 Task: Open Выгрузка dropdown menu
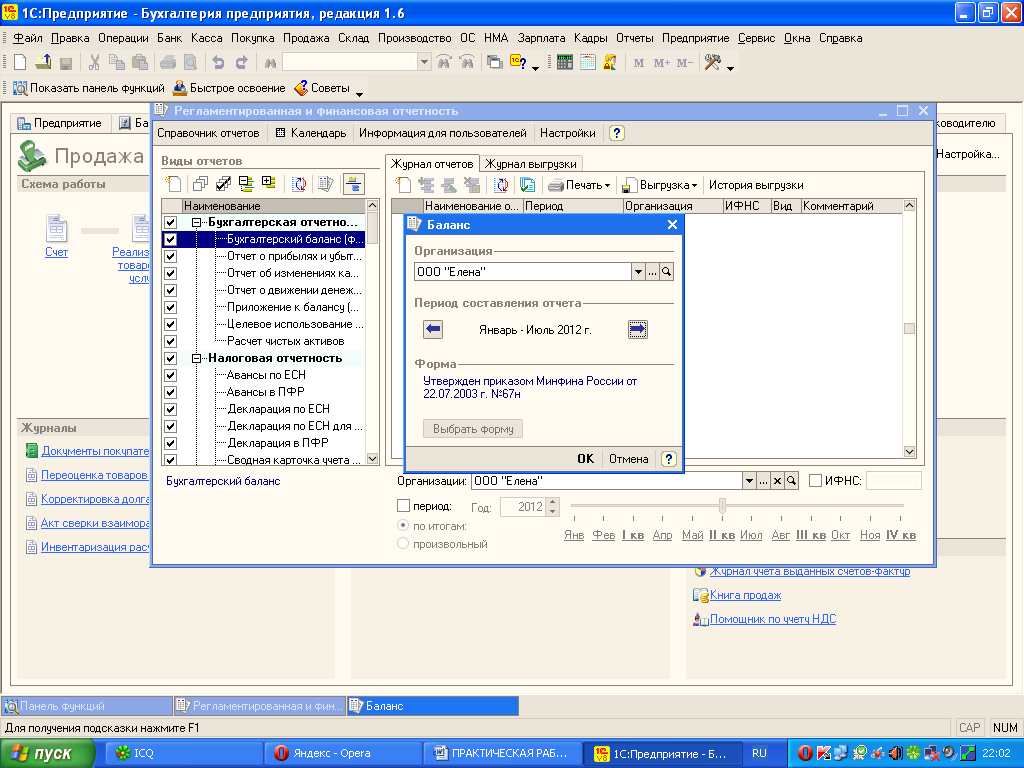(x=659, y=185)
